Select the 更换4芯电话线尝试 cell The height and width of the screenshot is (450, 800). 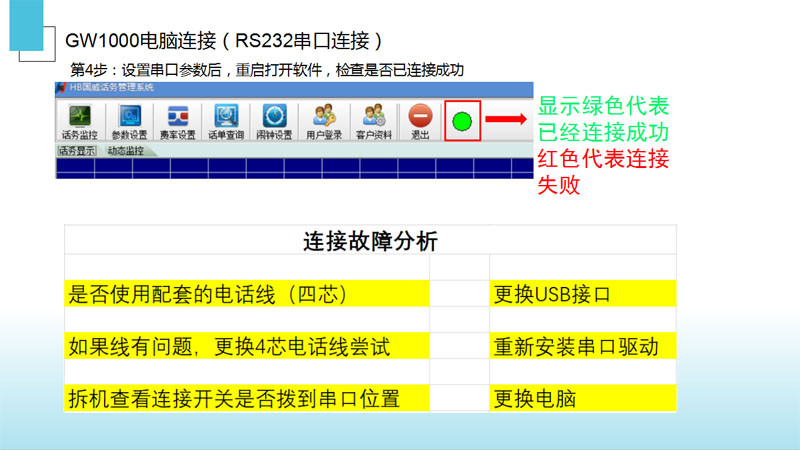pyautogui.click(x=246, y=346)
